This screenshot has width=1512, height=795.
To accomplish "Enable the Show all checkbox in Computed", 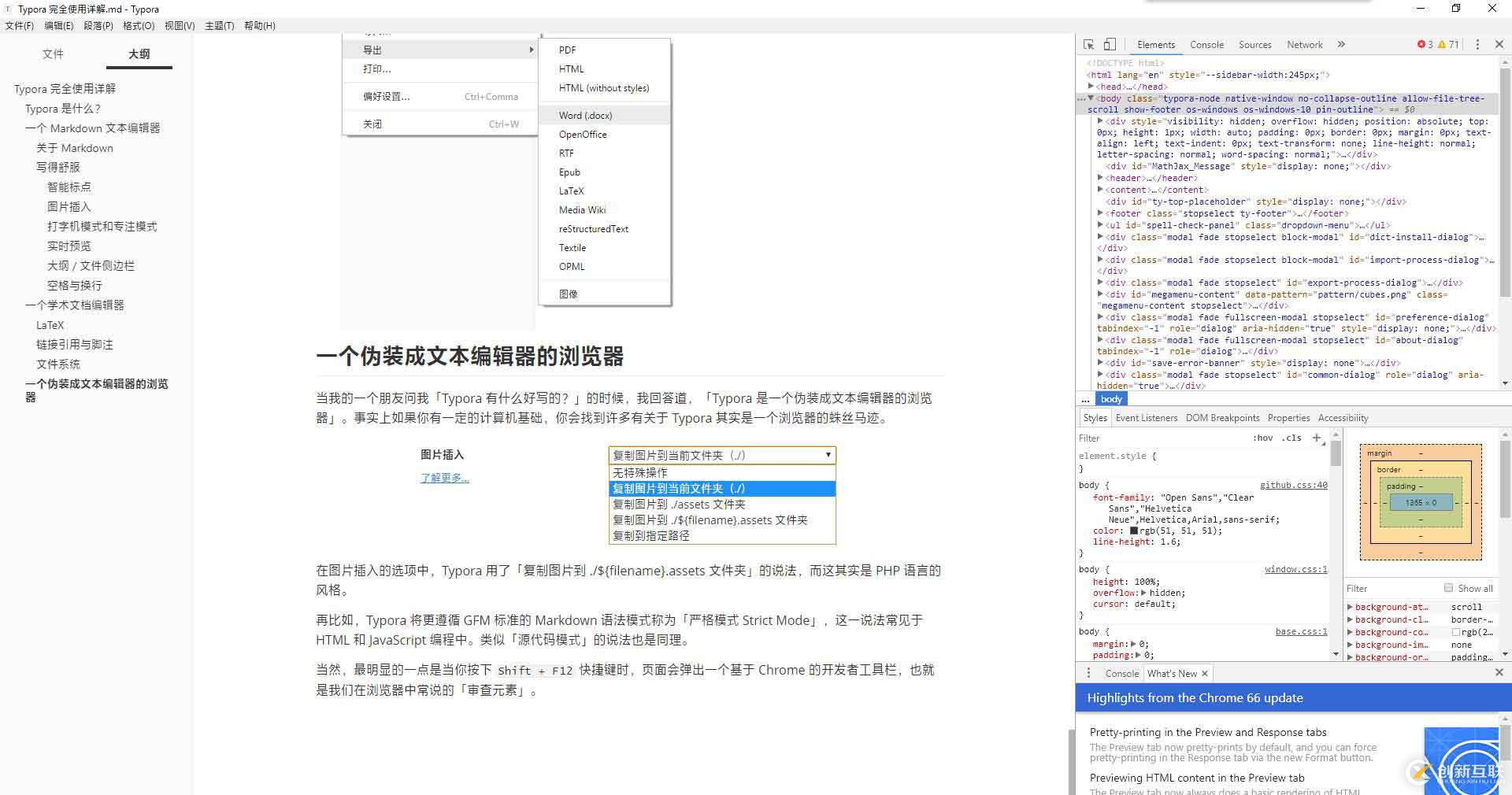I will [1448, 588].
